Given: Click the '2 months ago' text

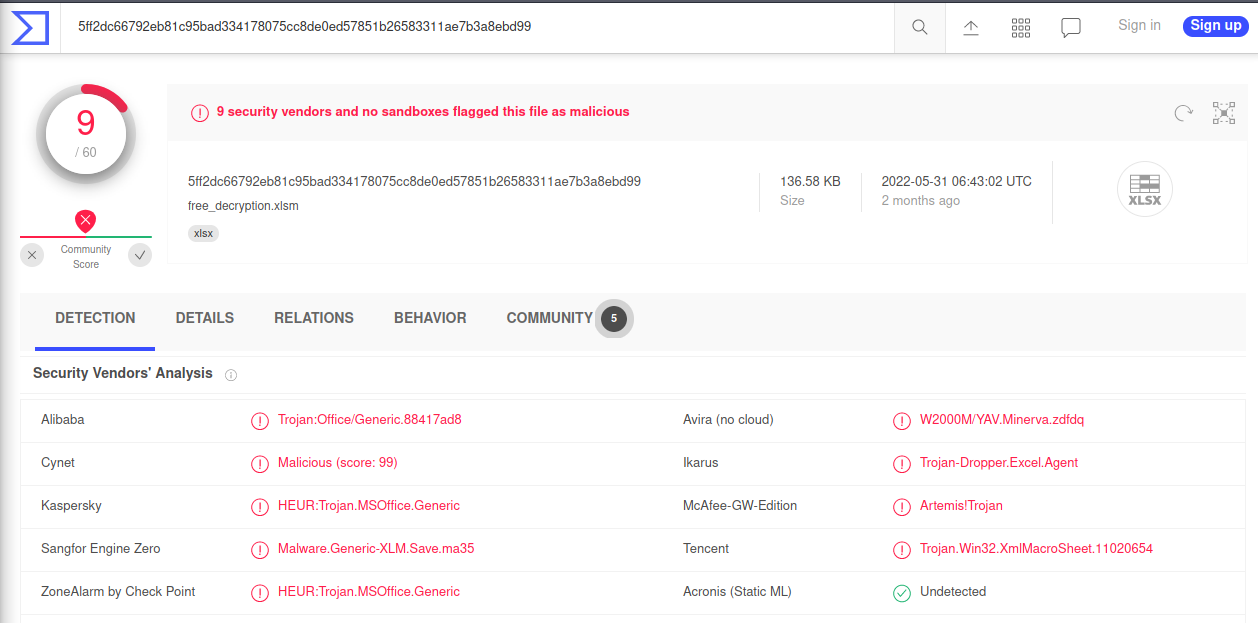Looking at the screenshot, I should coord(920,201).
